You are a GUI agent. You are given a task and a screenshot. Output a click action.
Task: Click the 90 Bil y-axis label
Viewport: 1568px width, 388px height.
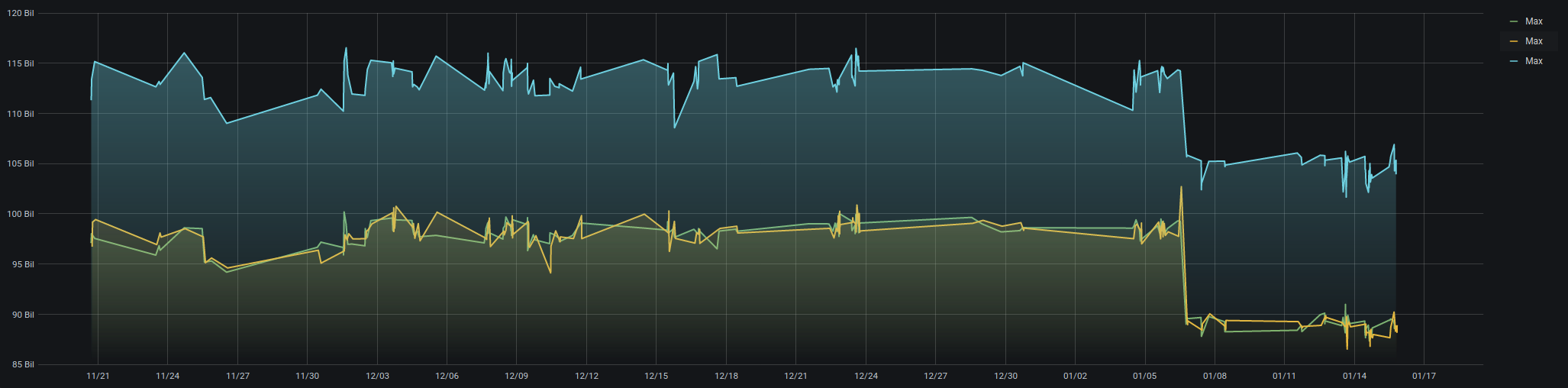[x=23, y=315]
